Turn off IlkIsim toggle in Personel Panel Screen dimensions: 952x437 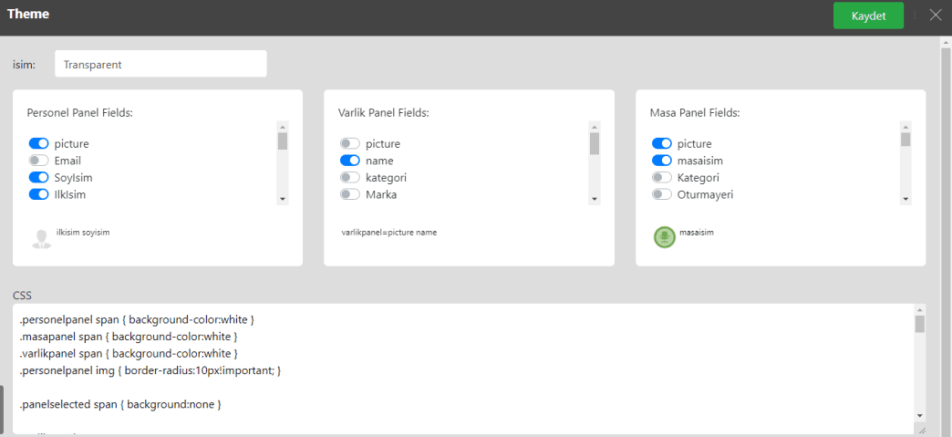[x=39, y=194]
